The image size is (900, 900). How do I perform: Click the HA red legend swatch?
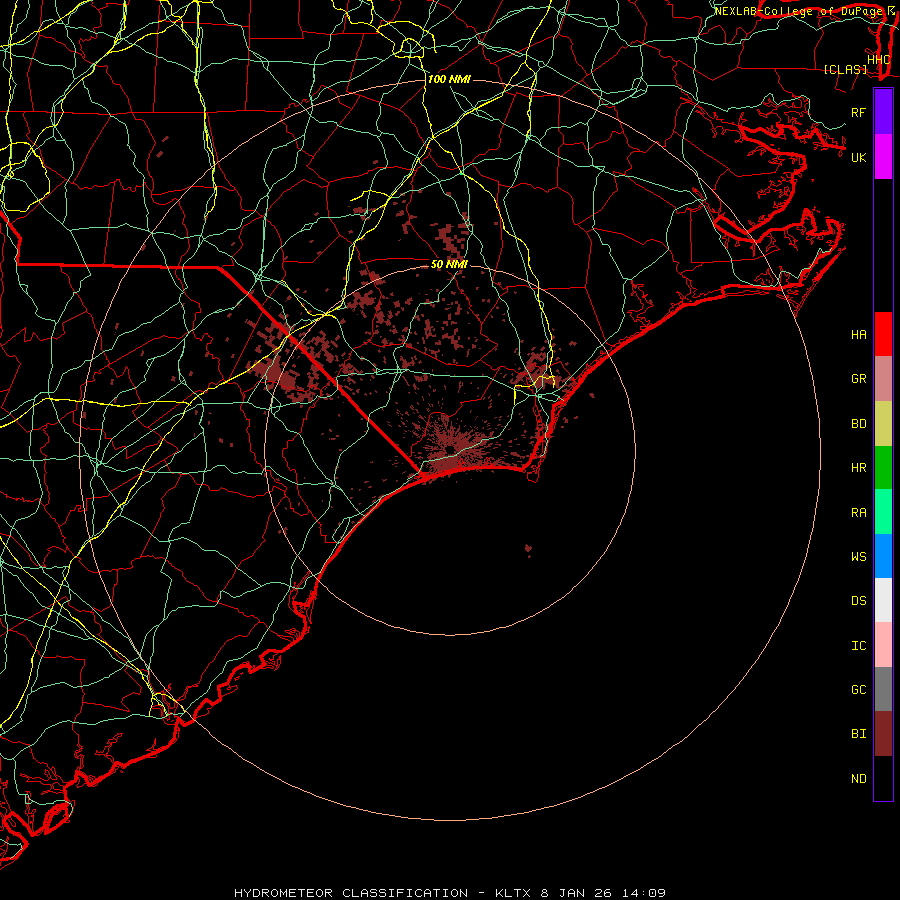pos(883,334)
